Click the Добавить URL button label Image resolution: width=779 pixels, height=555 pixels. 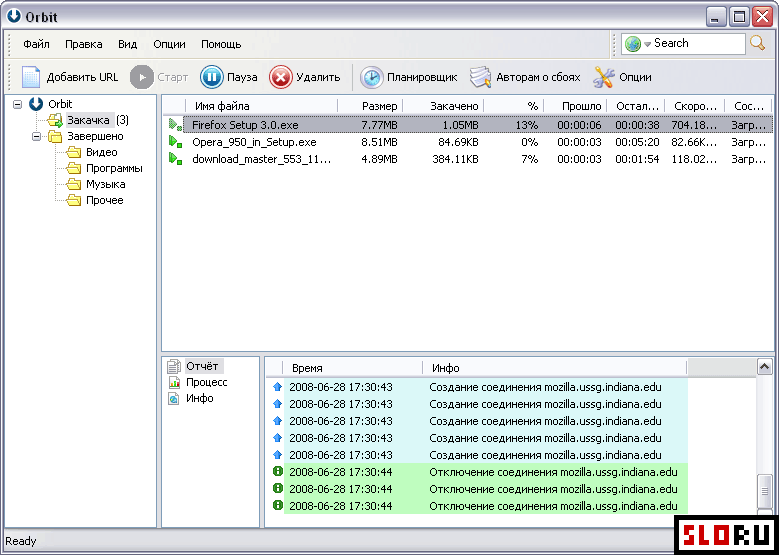[x=82, y=78]
